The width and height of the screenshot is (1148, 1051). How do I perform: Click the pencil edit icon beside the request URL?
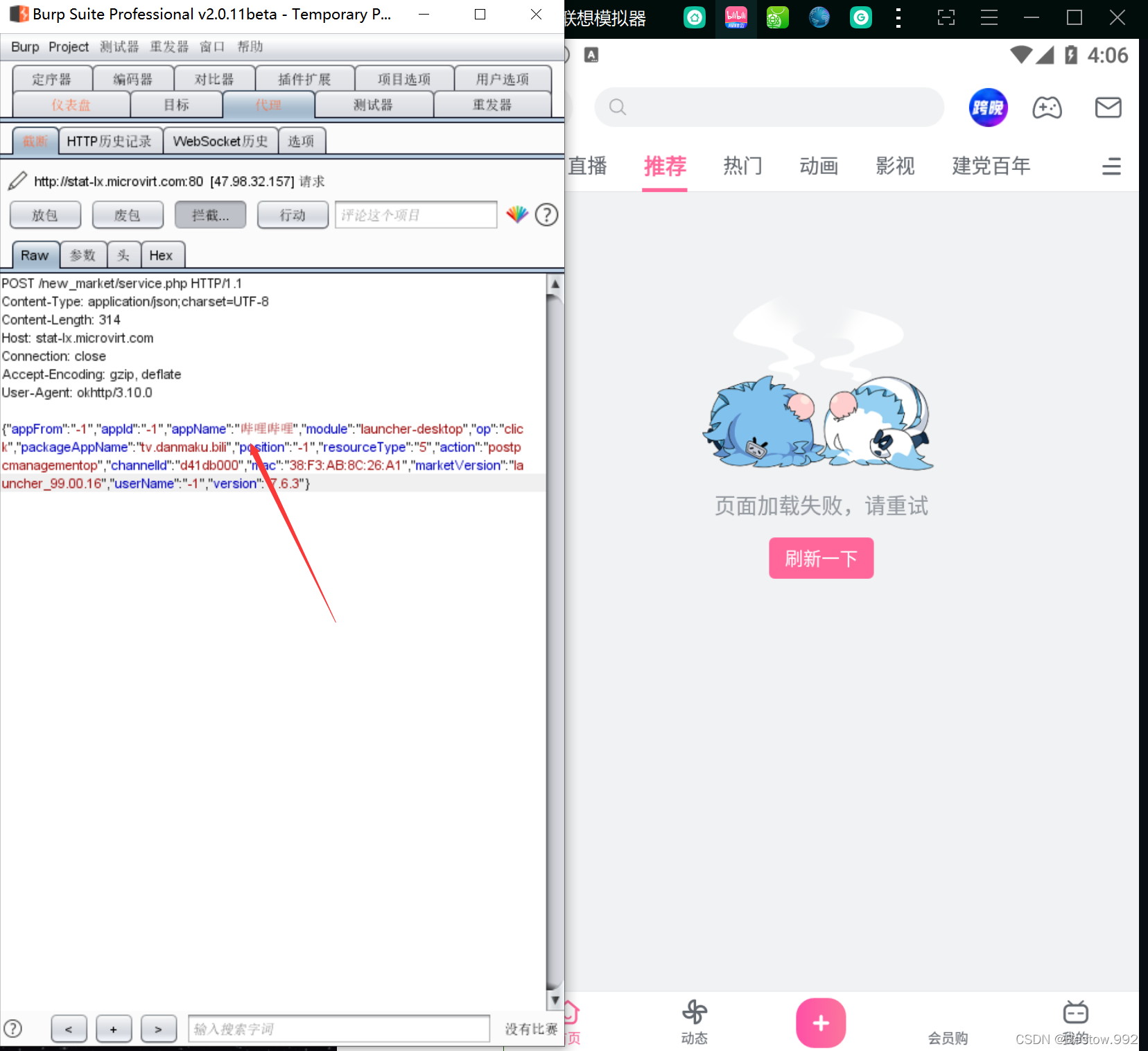click(17, 181)
